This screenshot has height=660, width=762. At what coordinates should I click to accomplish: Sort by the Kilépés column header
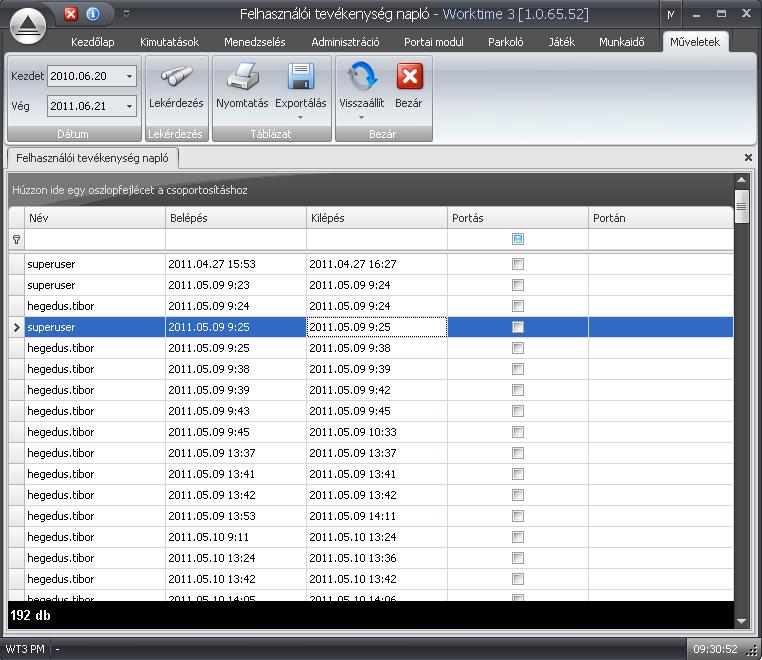377,218
